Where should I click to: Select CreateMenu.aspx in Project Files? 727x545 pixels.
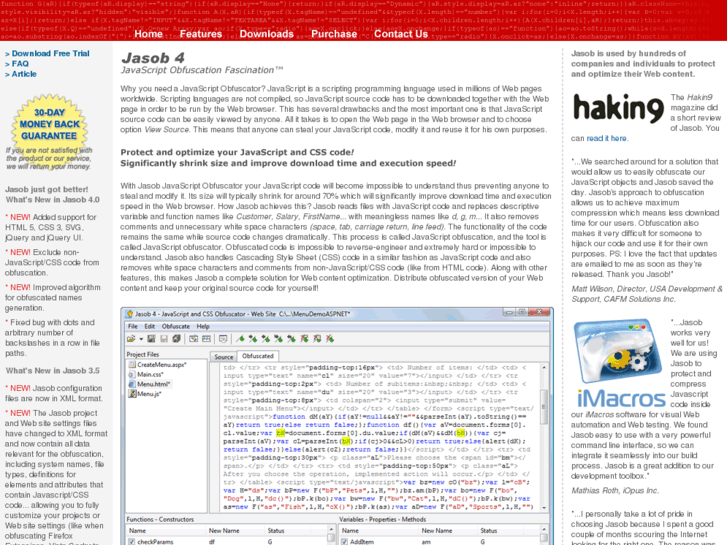pyautogui.click(x=157, y=365)
